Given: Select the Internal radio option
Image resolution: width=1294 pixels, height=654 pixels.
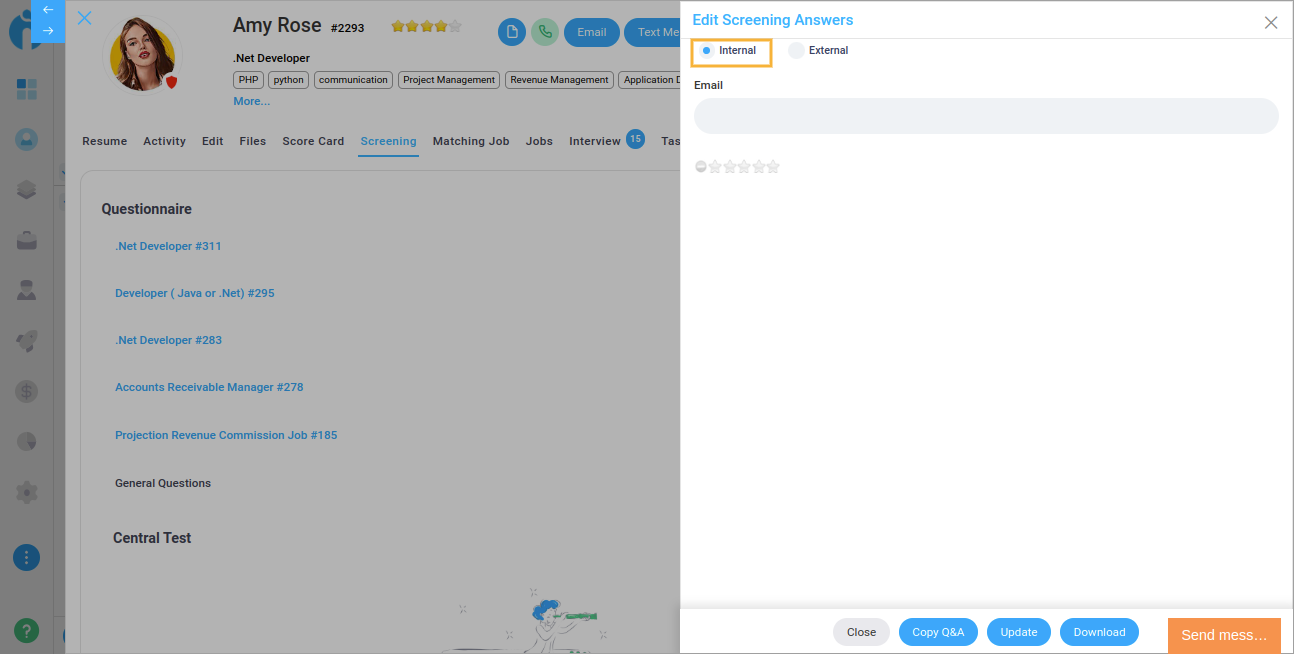Looking at the screenshot, I should 706,51.
